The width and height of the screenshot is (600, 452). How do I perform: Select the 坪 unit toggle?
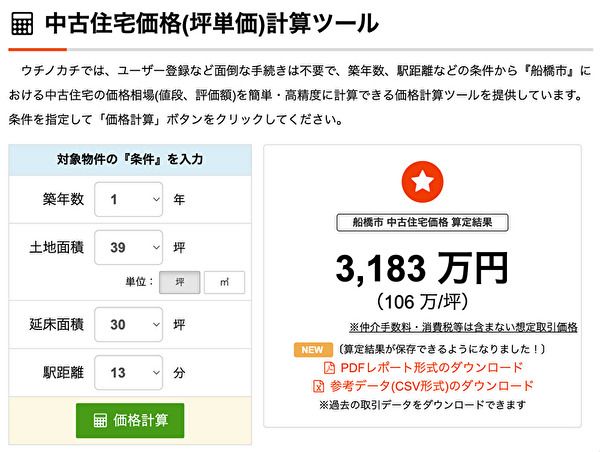tap(180, 282)
